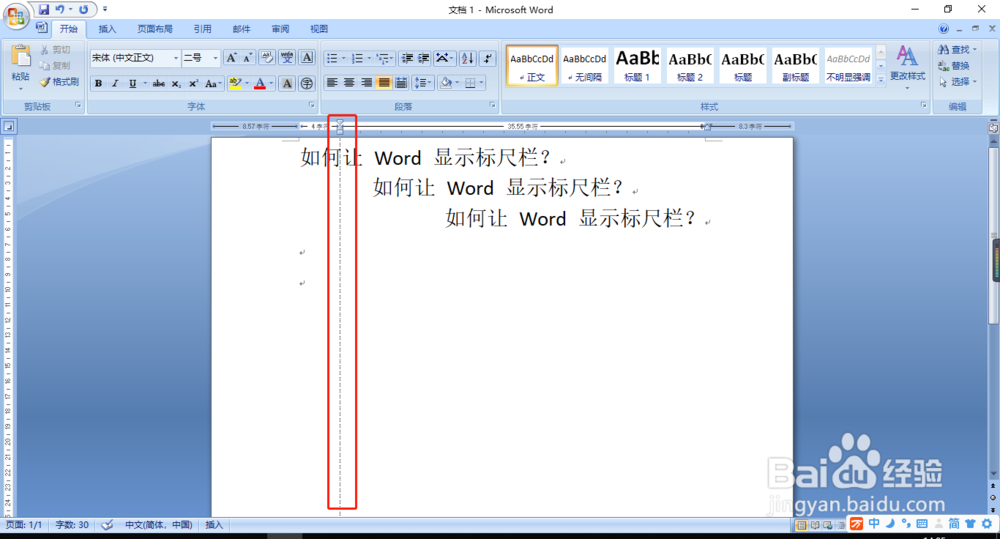Apply No Spacing (无间隔) style
1000x539 pixels.
click(x=585, y=65)
